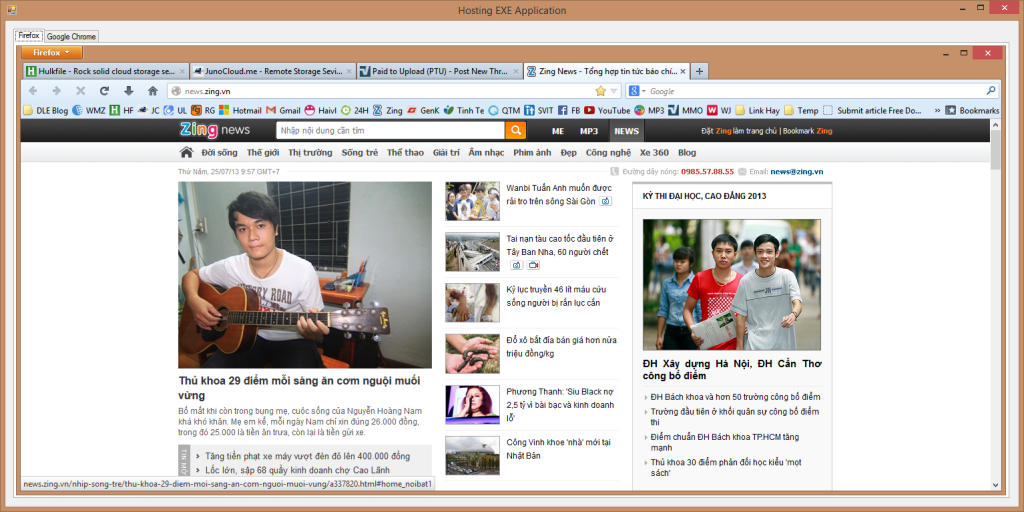Expand the Google search engine selector
The width and height of the screenshot is (1024, 512).
click(637, 91)
